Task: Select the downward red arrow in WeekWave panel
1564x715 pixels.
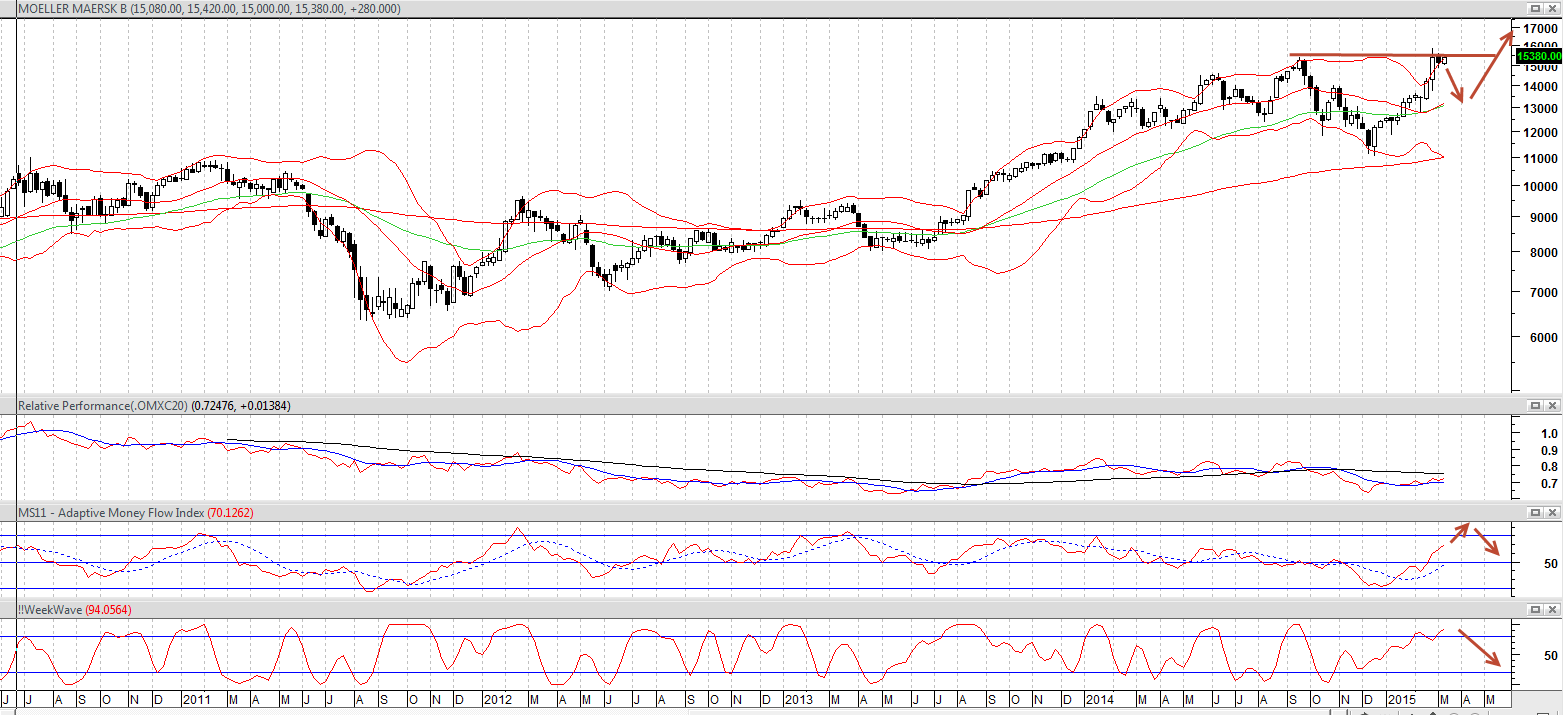Action: click(1480, 648)
